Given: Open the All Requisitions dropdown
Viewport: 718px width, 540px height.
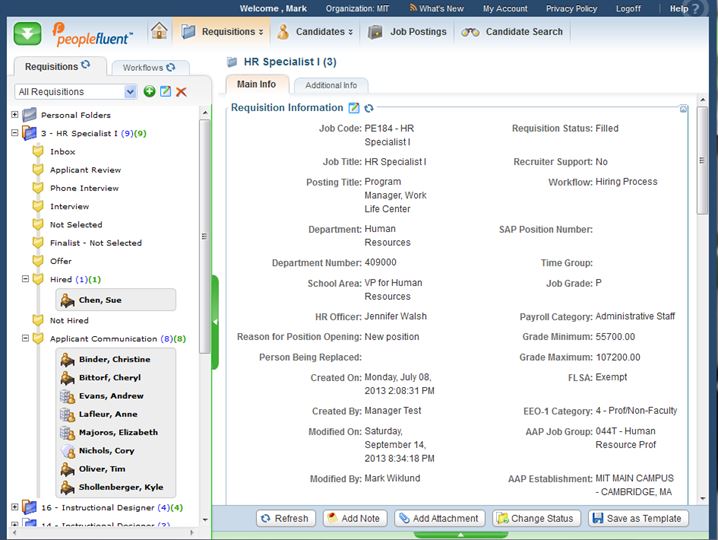Looking at the screenshot, I should click(130, 92).
